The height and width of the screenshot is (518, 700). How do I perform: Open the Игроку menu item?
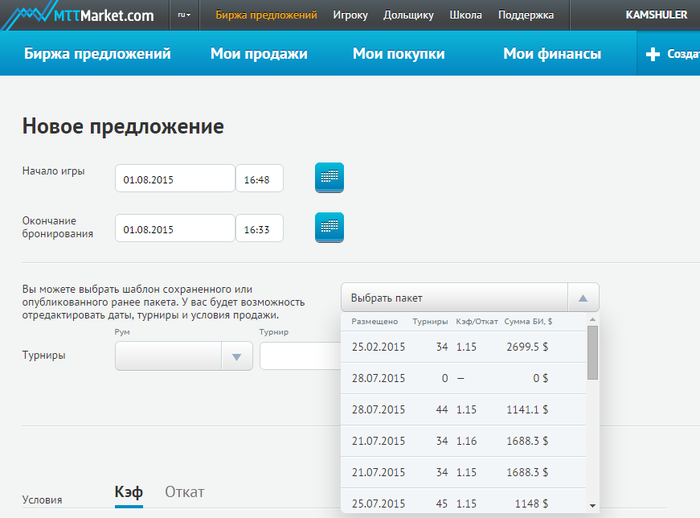coord(350,15)
